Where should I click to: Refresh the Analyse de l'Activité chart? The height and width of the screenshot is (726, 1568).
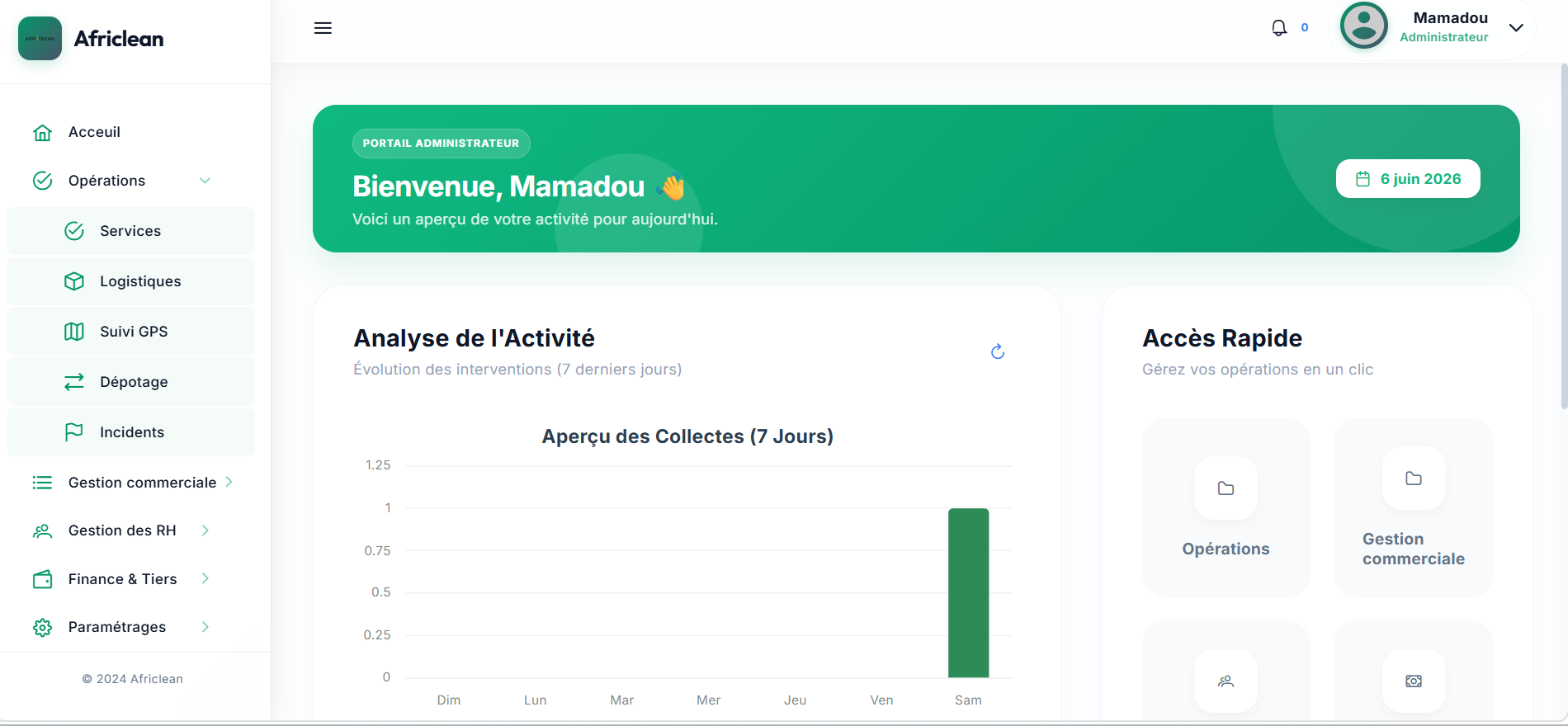998,352
